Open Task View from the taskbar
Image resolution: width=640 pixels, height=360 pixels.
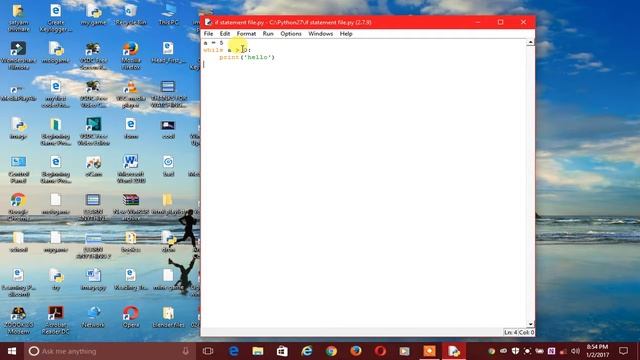coord(208,351)
